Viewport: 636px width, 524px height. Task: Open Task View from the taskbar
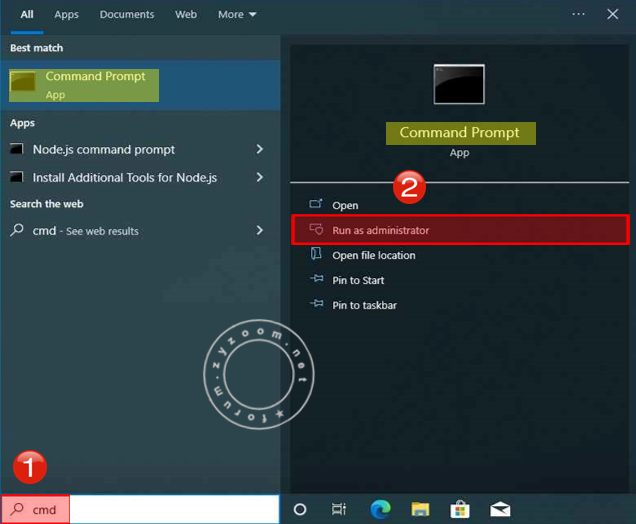pyautogui.click(x=339, y=509)
